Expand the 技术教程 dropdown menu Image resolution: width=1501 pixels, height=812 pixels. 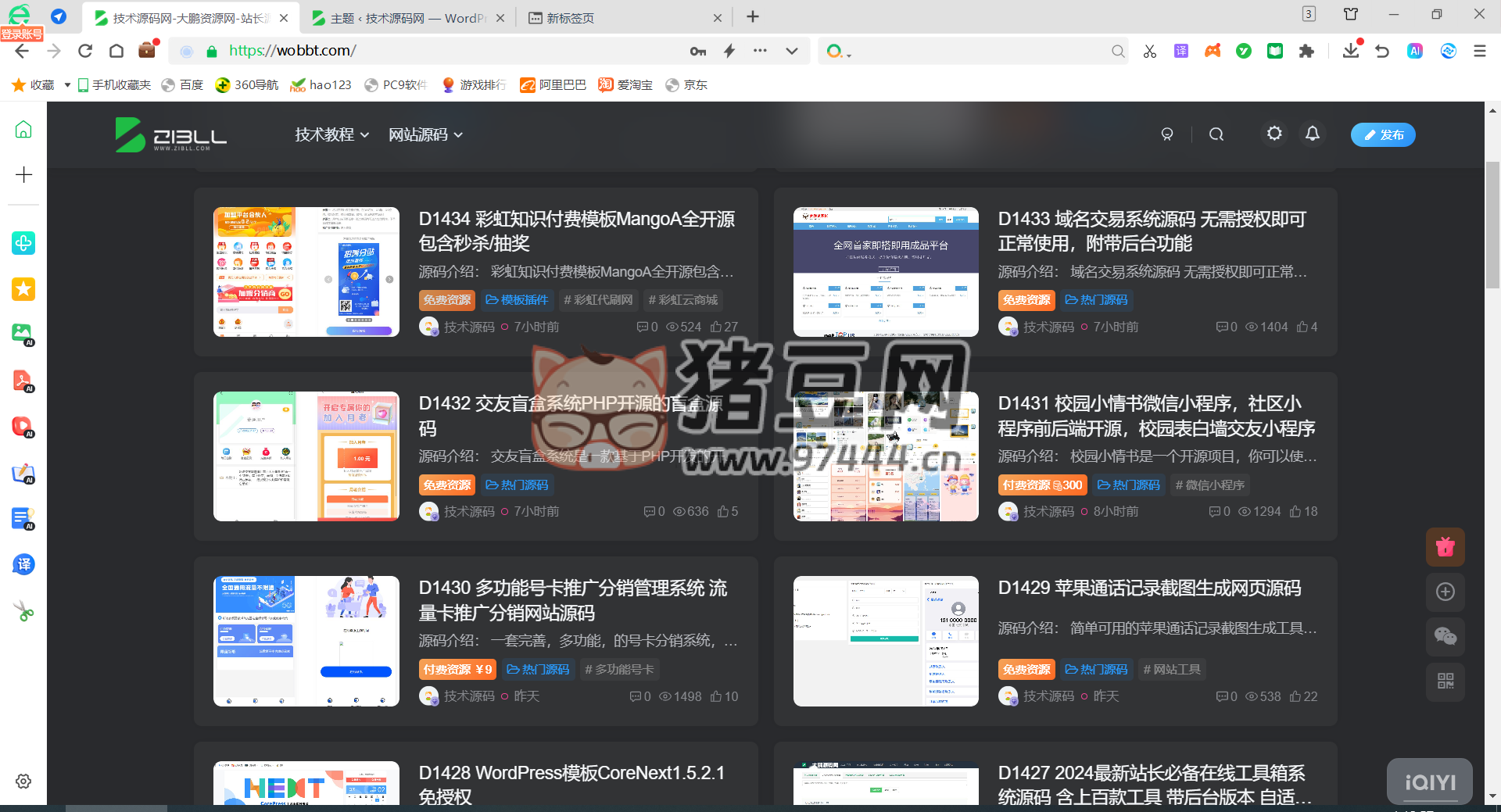click(x=331, y=134)
